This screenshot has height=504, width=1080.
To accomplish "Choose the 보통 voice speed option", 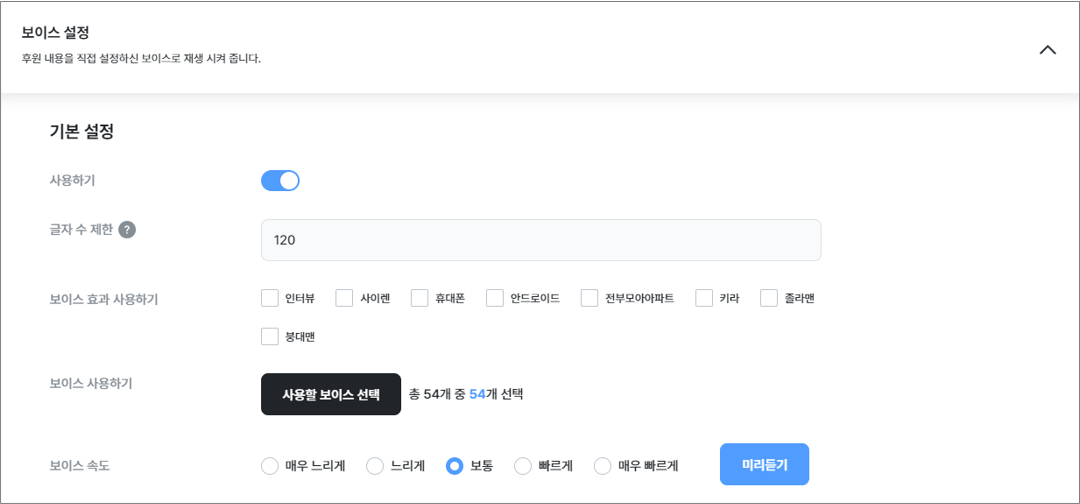I will tap(455, 466).
